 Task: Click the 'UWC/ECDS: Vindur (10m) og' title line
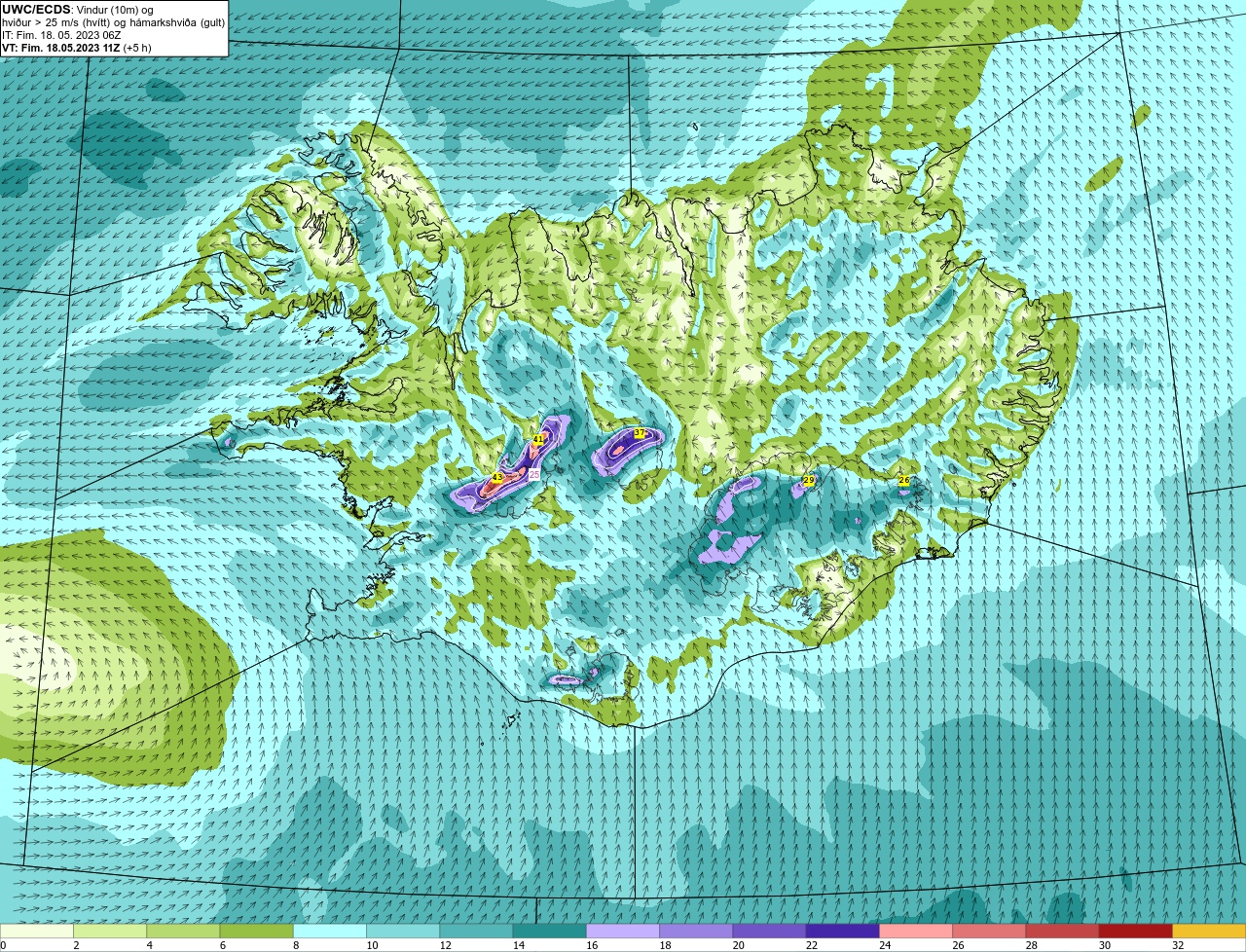pos(77,10)
